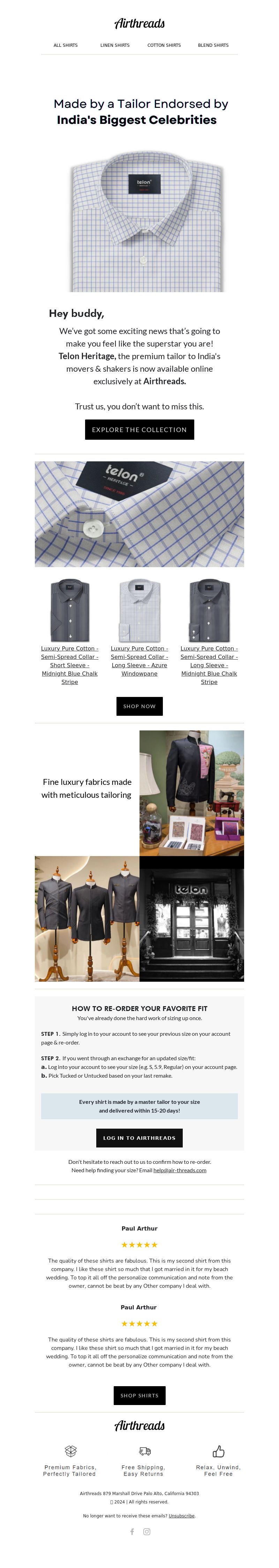Click the LOG IN TO AIRTHREADS button
The height and width of the screenshot is (1568, 279).
(139, 1138)
